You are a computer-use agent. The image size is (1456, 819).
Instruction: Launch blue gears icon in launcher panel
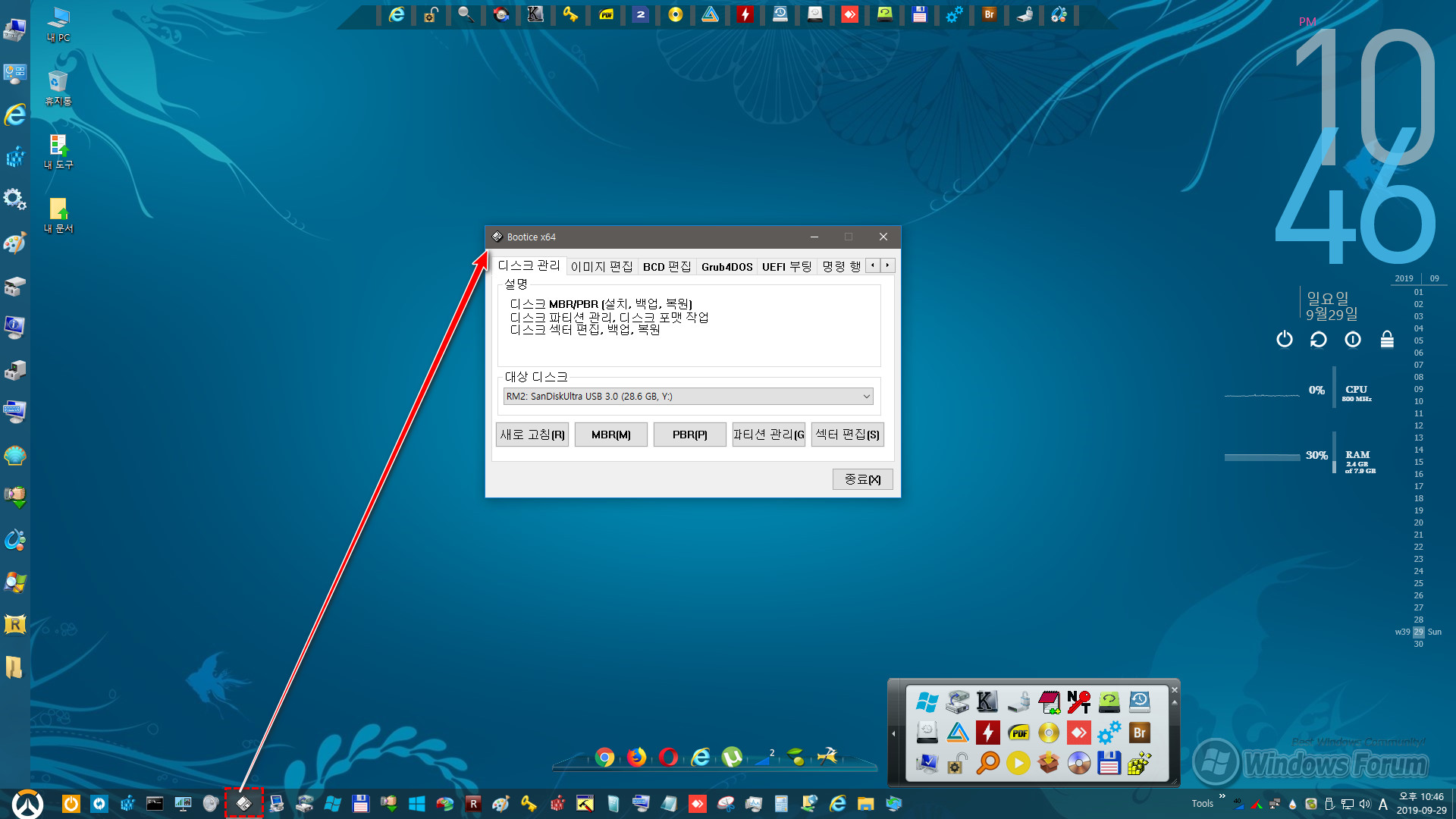pyautogui.click(x=1109, y=733)
